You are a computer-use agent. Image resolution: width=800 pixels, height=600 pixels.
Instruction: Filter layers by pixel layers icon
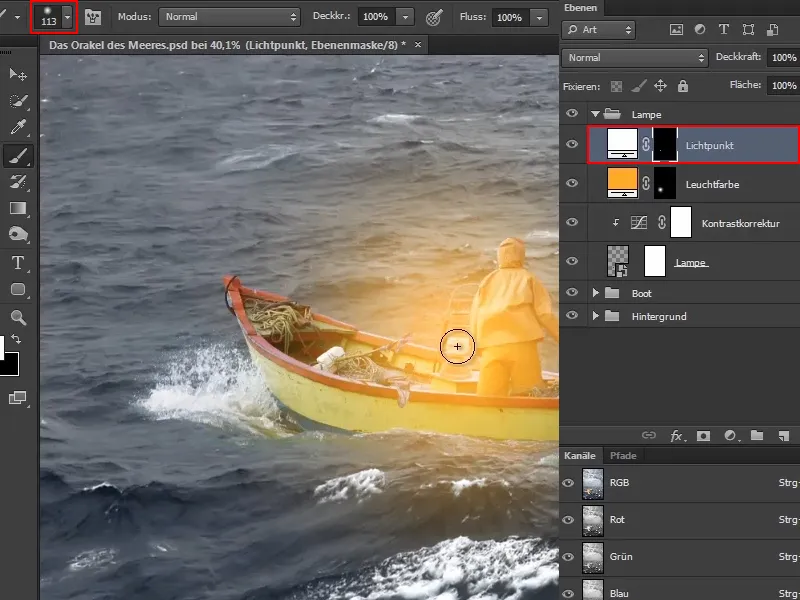(676, 30)
